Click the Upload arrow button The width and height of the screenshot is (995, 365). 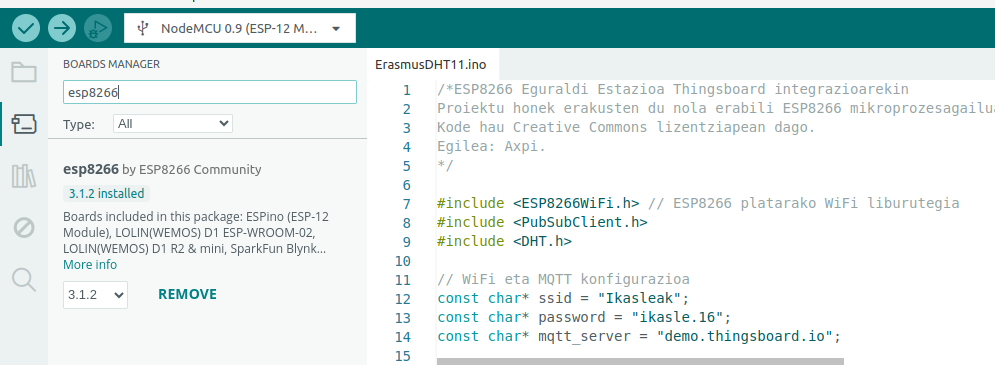click(62, 28)
